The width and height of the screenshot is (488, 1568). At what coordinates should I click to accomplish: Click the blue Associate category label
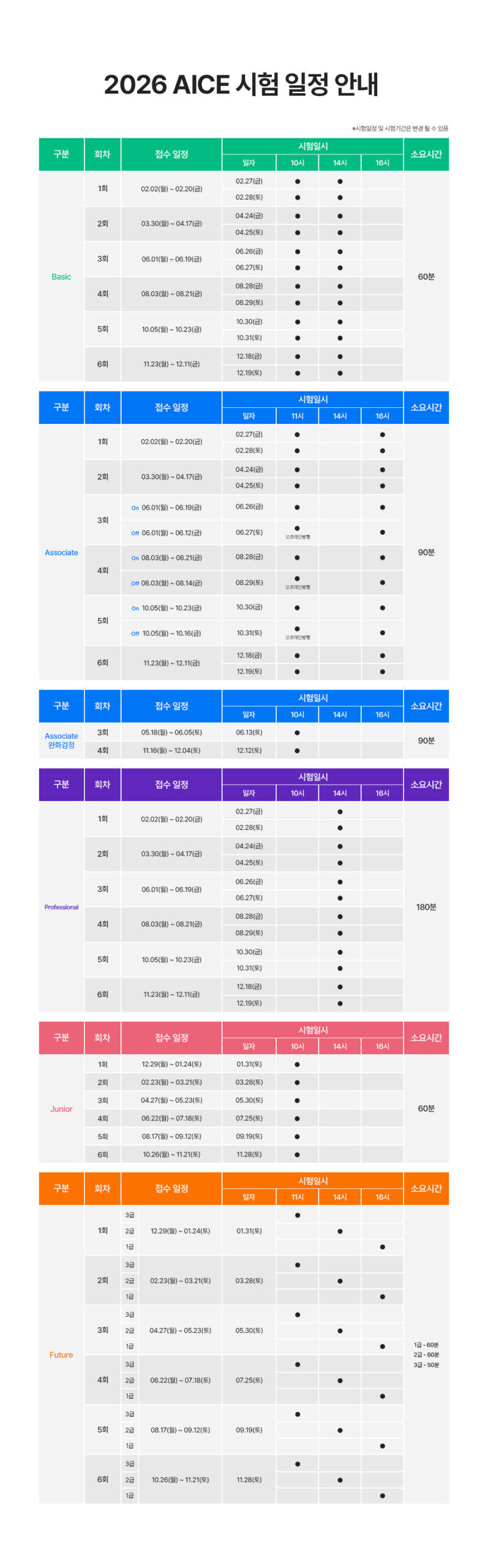(61, 552)
